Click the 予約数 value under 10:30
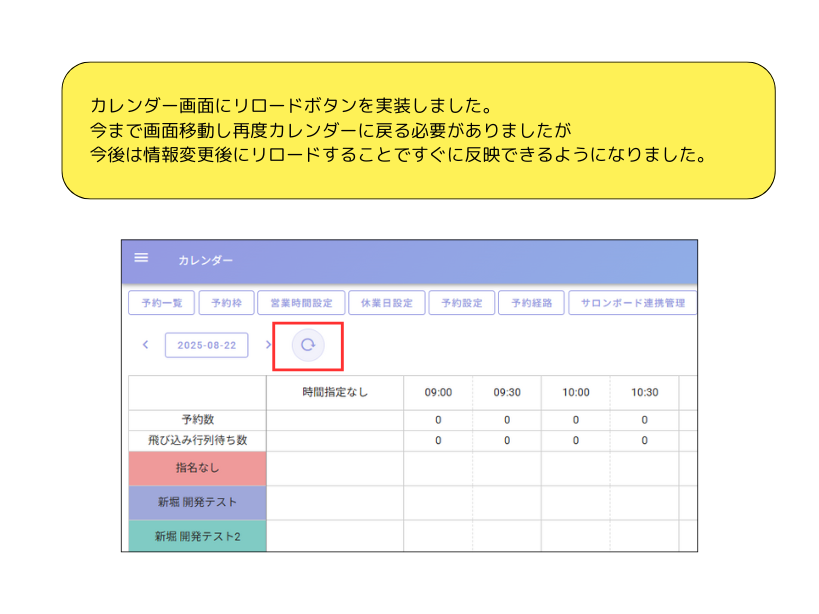This screenshot has width=819, height=614. click(x=645, y=420)
